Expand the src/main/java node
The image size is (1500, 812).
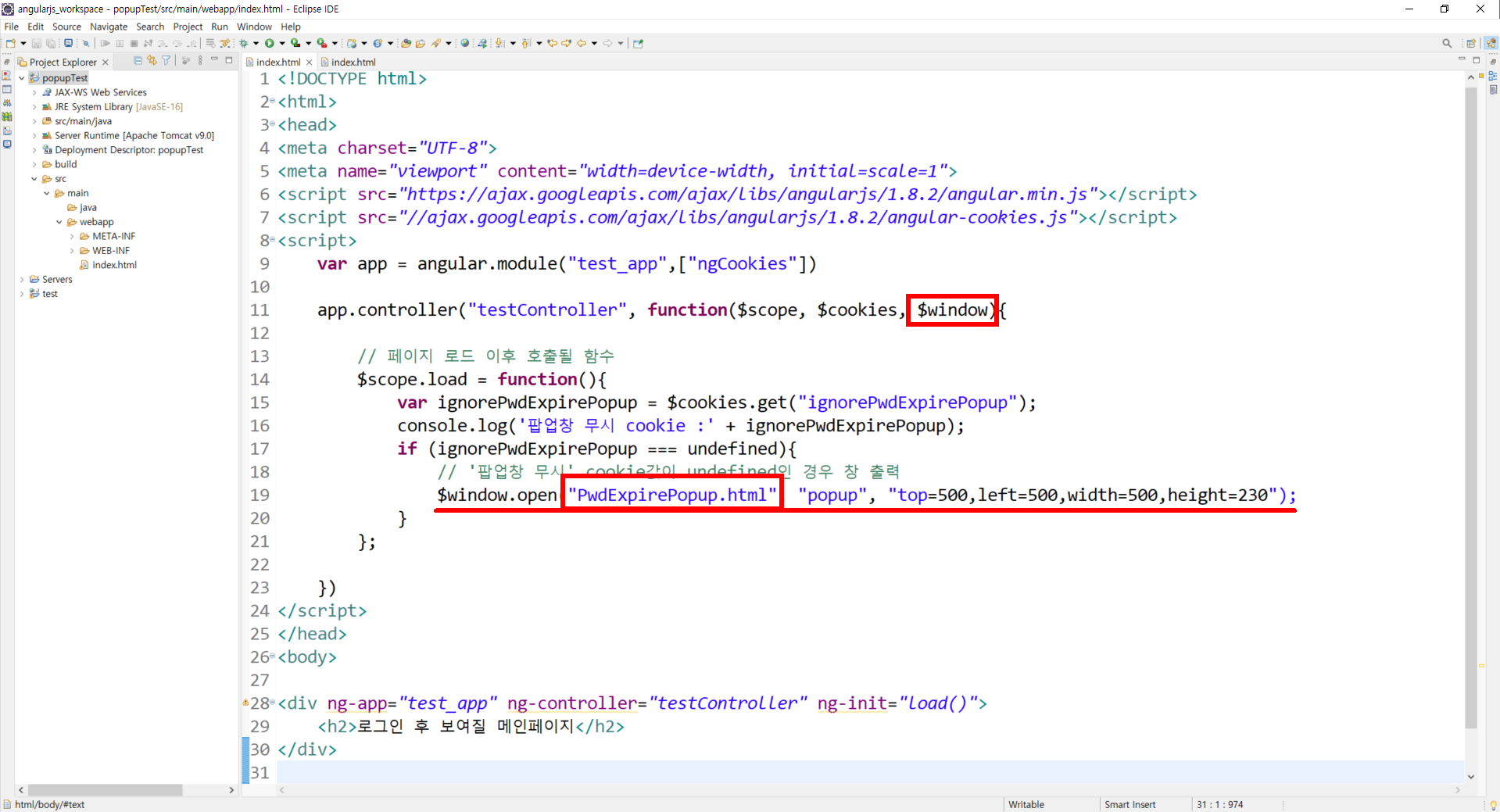(34, 121)
